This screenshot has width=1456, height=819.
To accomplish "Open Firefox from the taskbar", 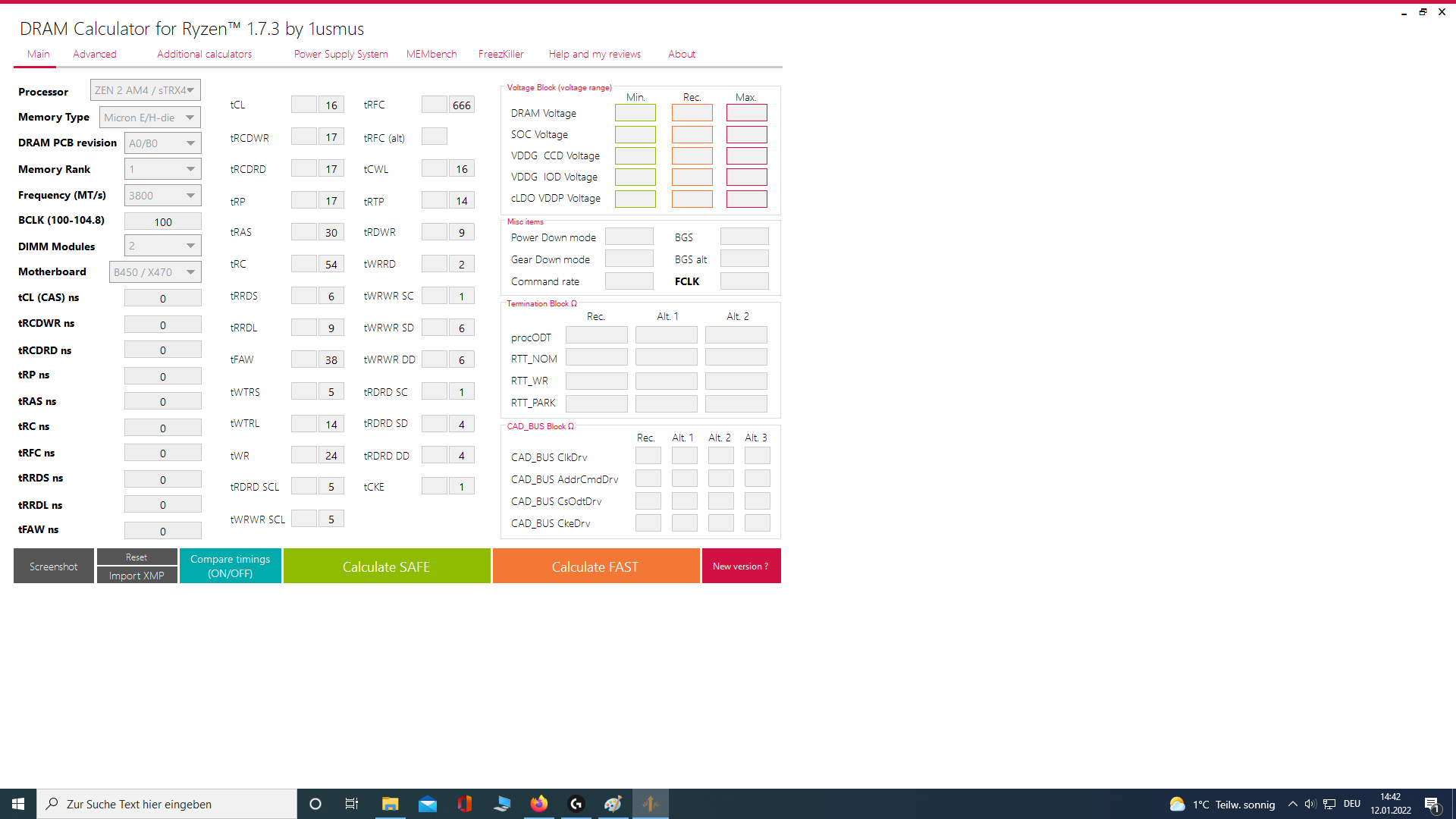I will 539,804.
